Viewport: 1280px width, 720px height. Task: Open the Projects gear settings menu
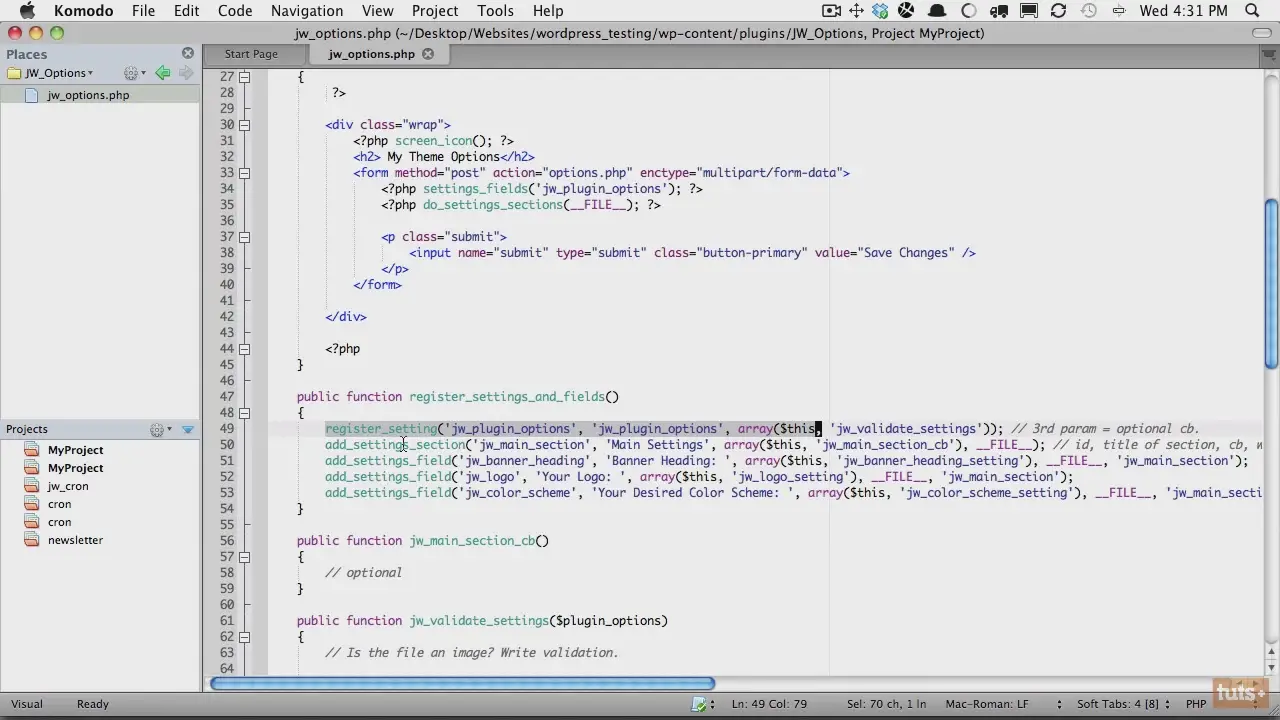click(x=160, y=429)
